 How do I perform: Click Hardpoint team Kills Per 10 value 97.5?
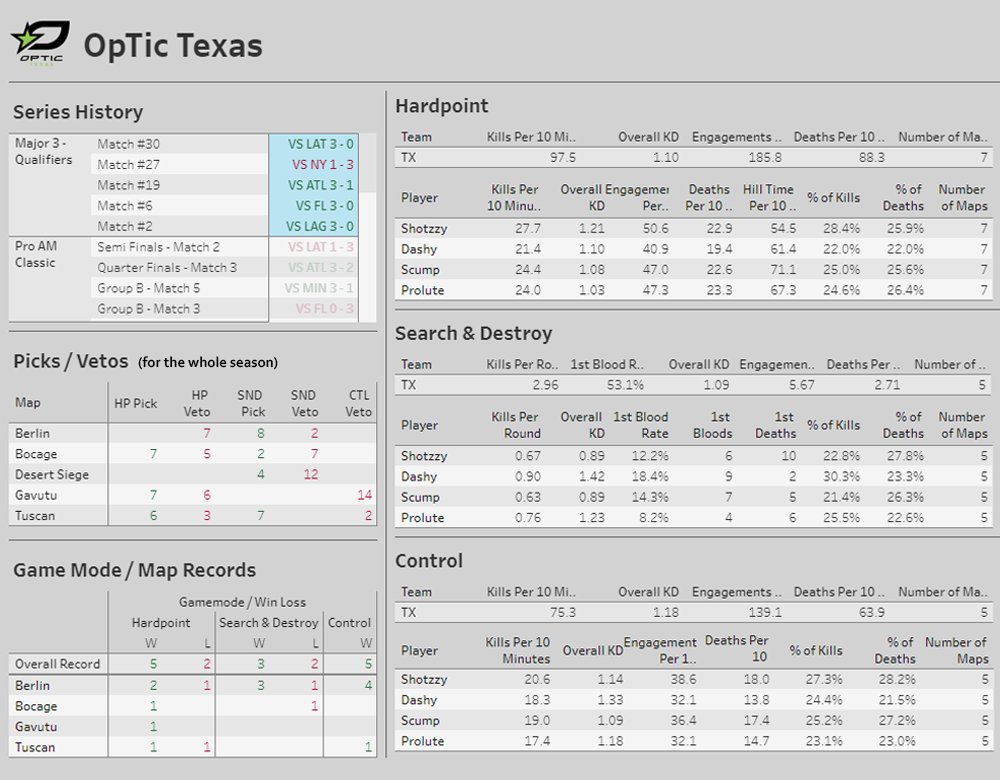tap(562, 158)
